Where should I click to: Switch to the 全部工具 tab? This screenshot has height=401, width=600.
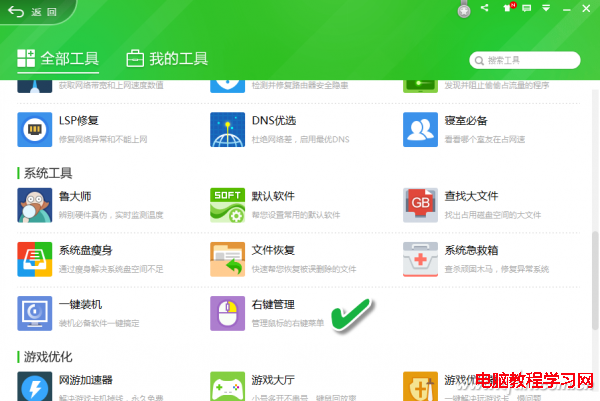coord(58,59)
